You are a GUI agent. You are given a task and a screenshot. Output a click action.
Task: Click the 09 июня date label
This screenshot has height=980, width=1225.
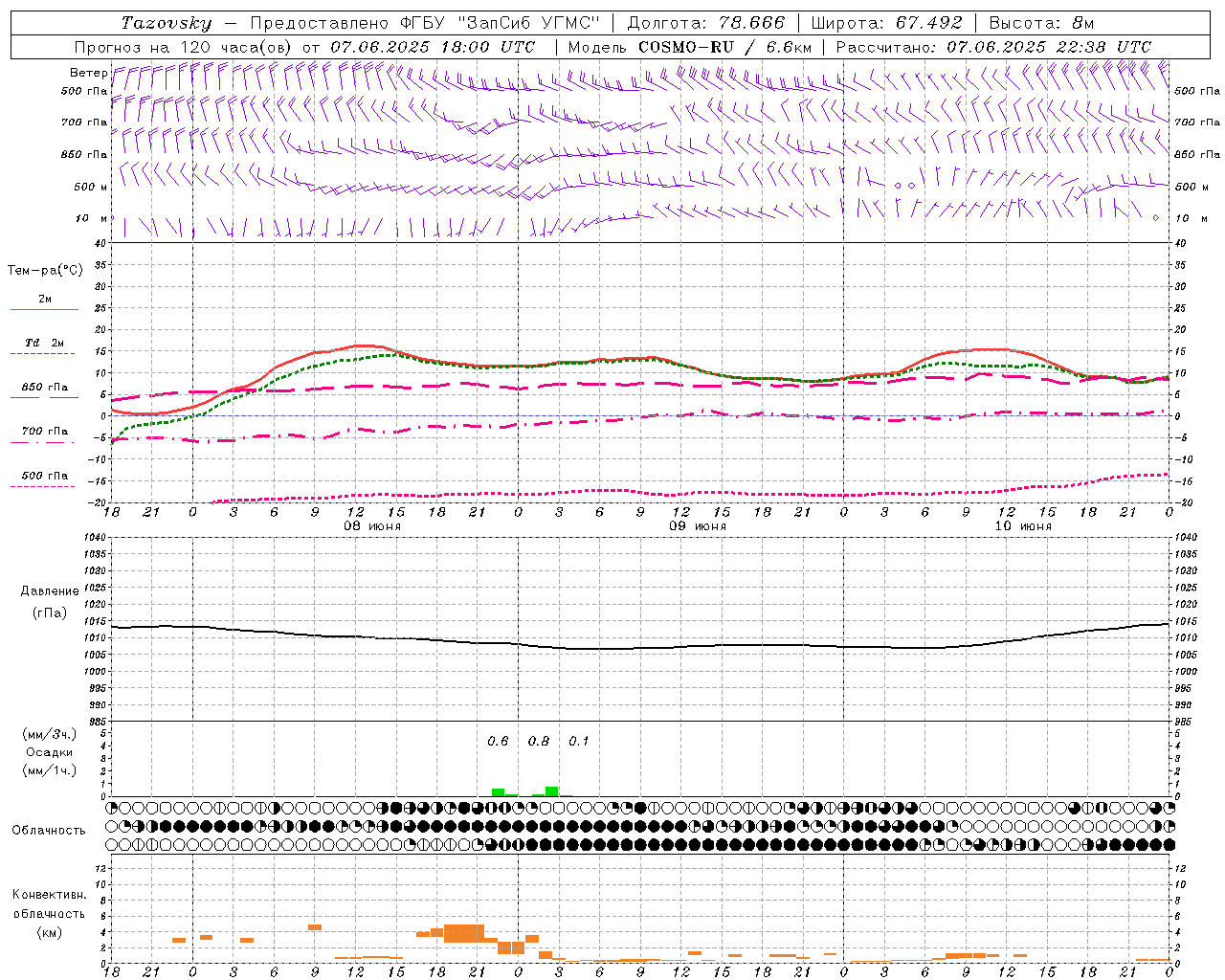click(697, 526)
